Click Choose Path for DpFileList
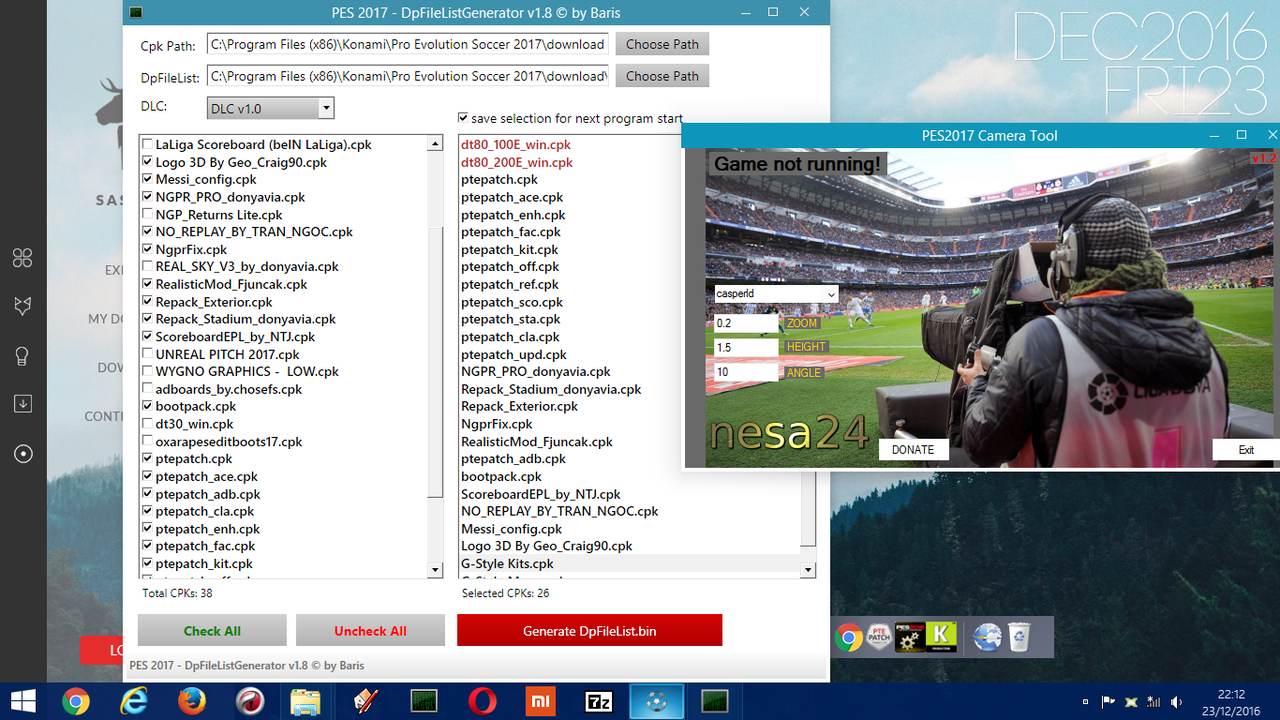 (662, 76)
